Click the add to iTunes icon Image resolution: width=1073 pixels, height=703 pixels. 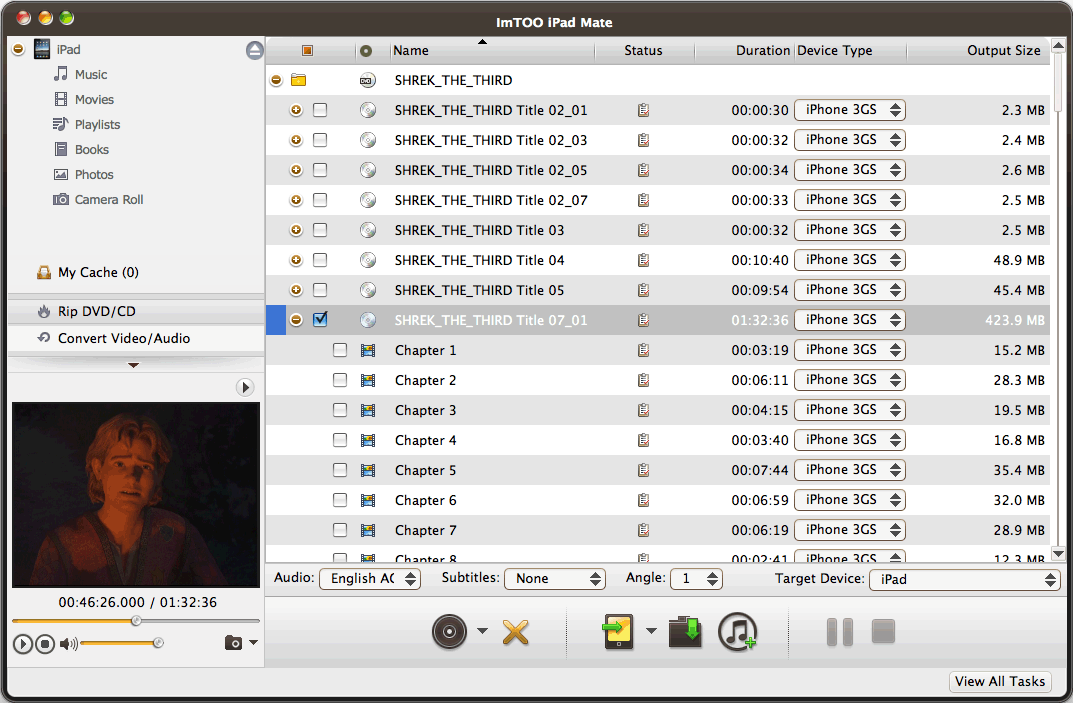737,631
